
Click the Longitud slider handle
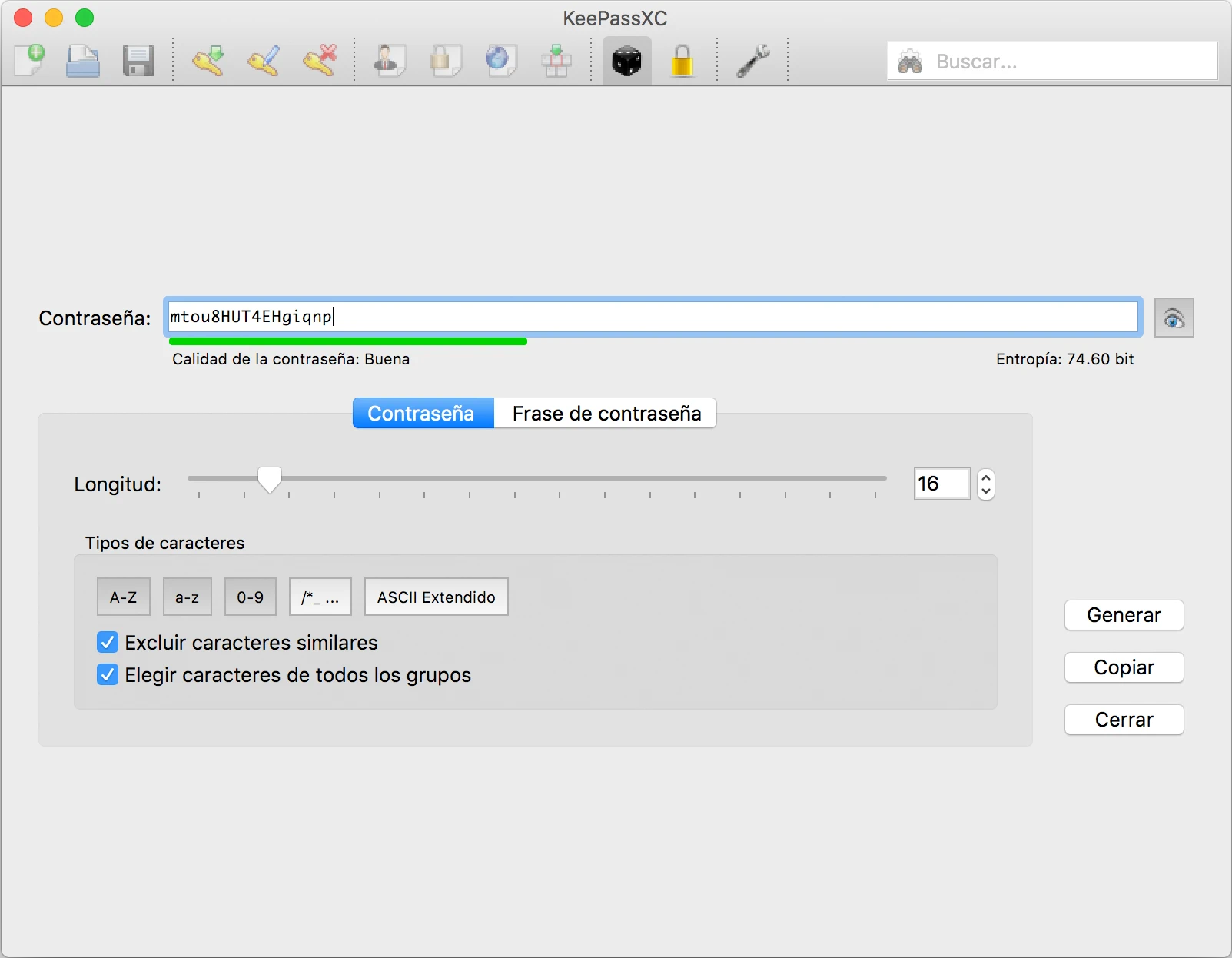click(270, 480)
